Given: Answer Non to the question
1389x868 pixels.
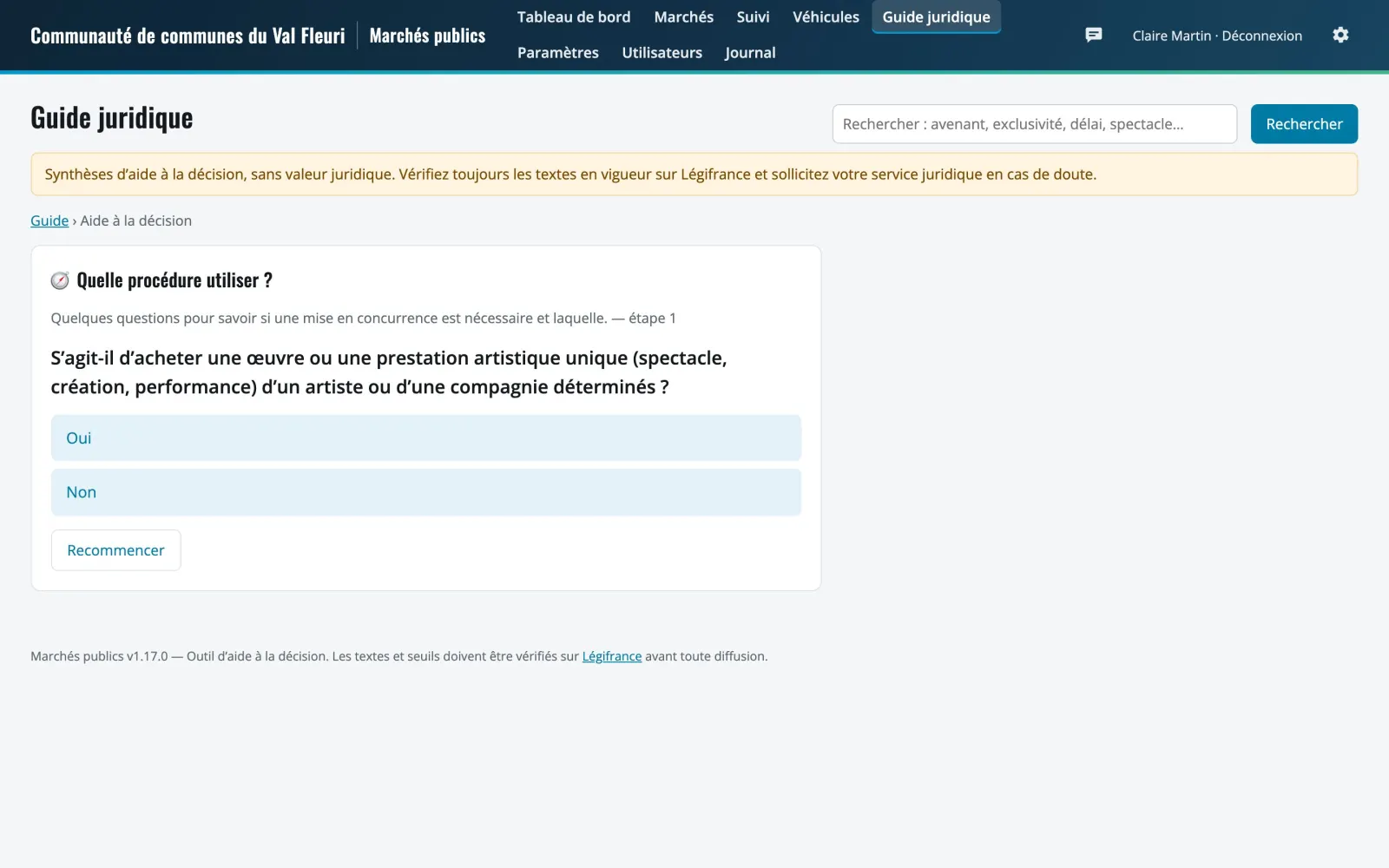Looking at the screenshot, I should [x=426, y=492].
